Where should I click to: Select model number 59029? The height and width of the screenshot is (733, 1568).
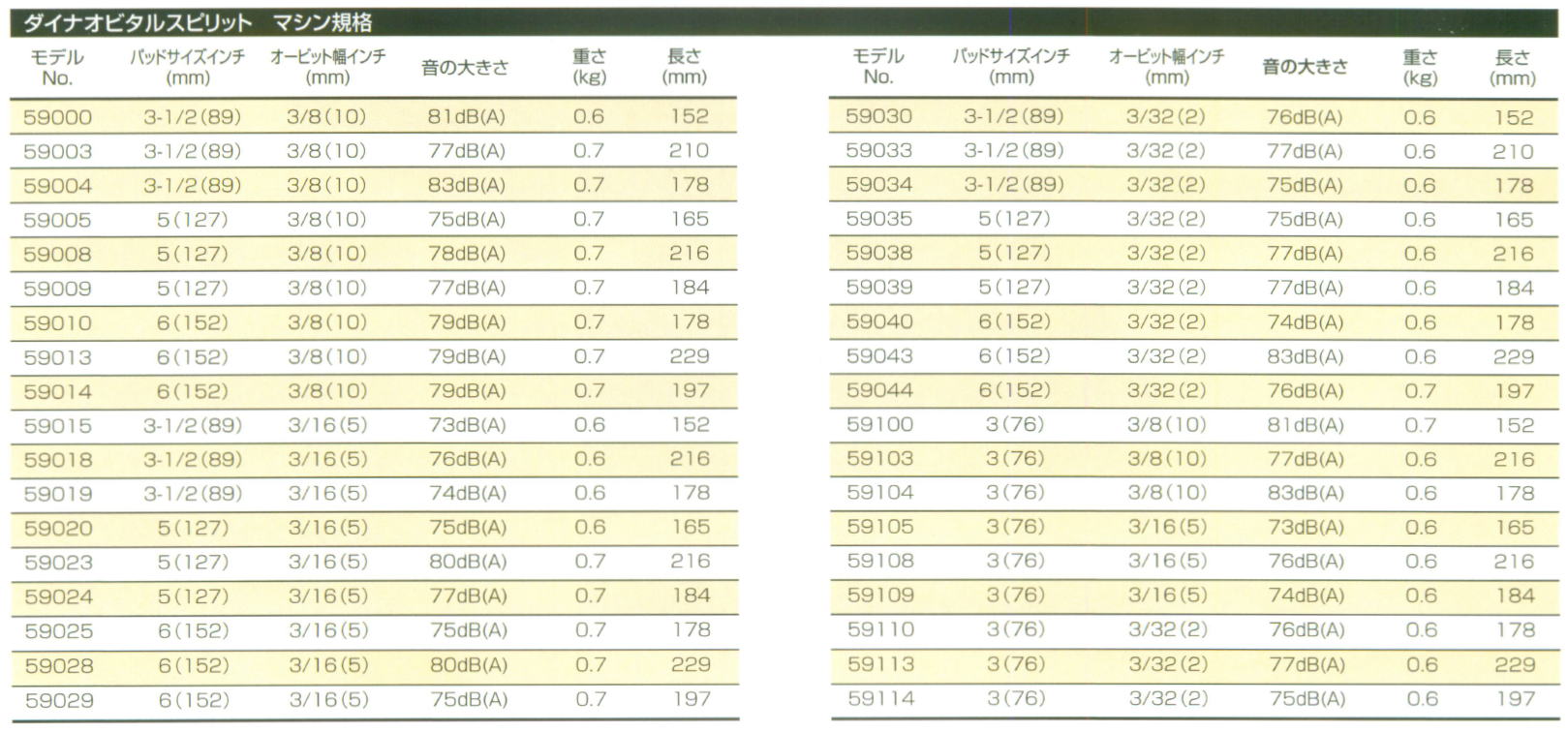point(58,699)
